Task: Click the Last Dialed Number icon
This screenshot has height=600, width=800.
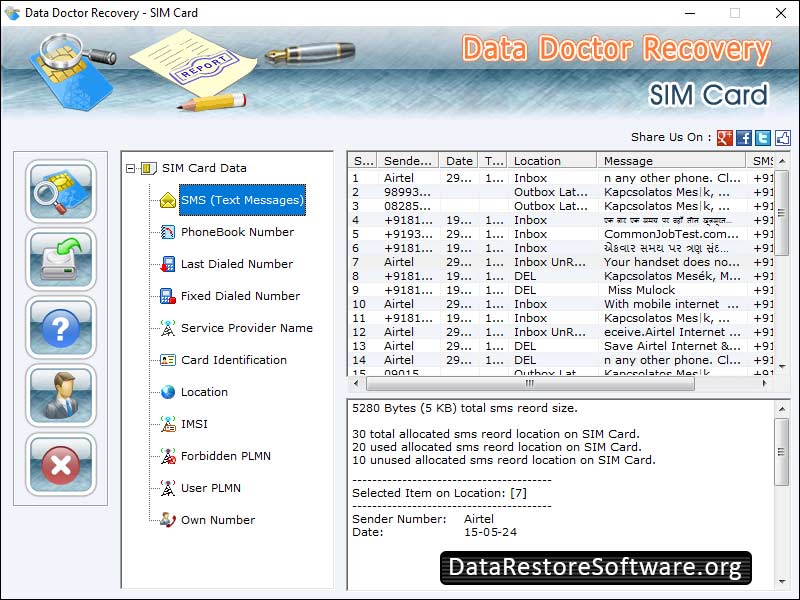Action: point(167,264)
